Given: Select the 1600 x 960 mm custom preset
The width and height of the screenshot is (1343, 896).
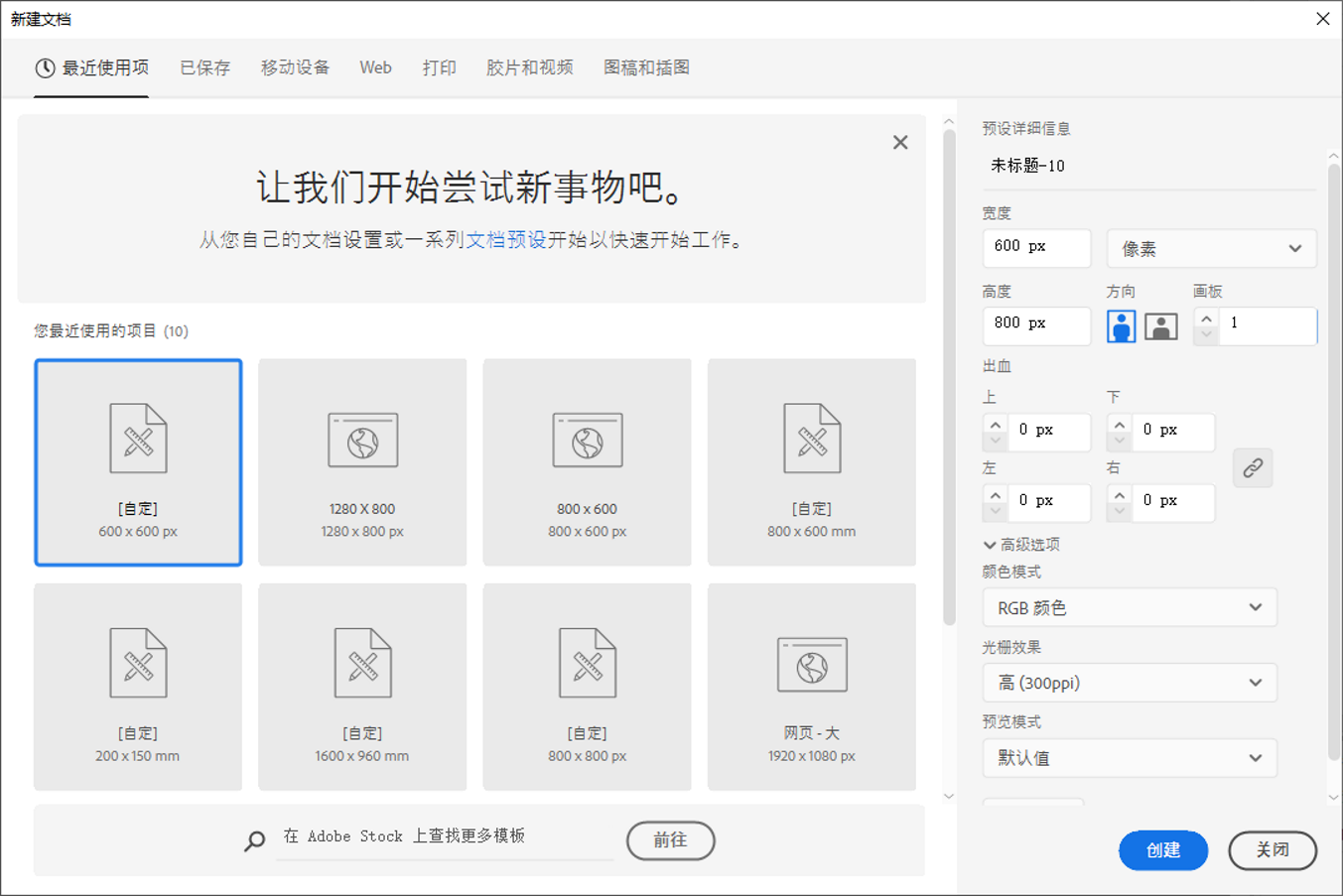Looking at the screenshot, I should (x=362, y=687).
